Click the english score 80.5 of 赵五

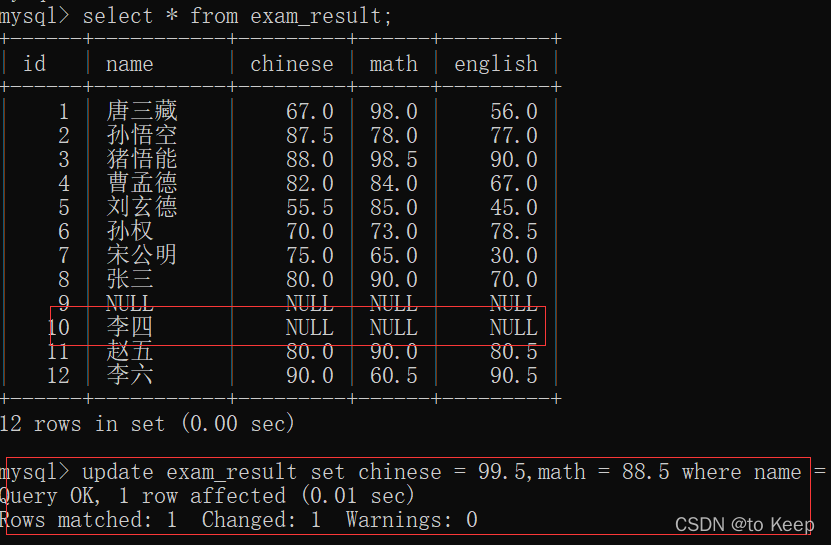(x=514, y=351)
